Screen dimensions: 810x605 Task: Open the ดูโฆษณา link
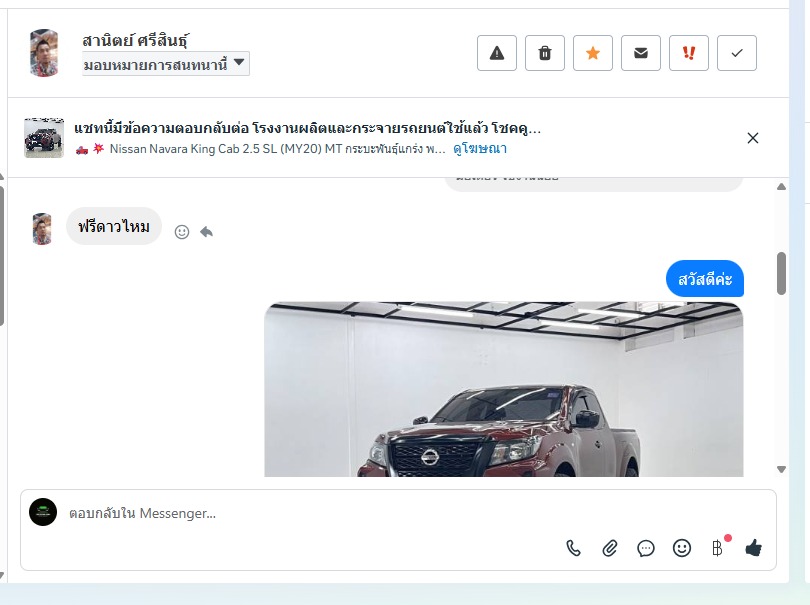click(480, 149)
